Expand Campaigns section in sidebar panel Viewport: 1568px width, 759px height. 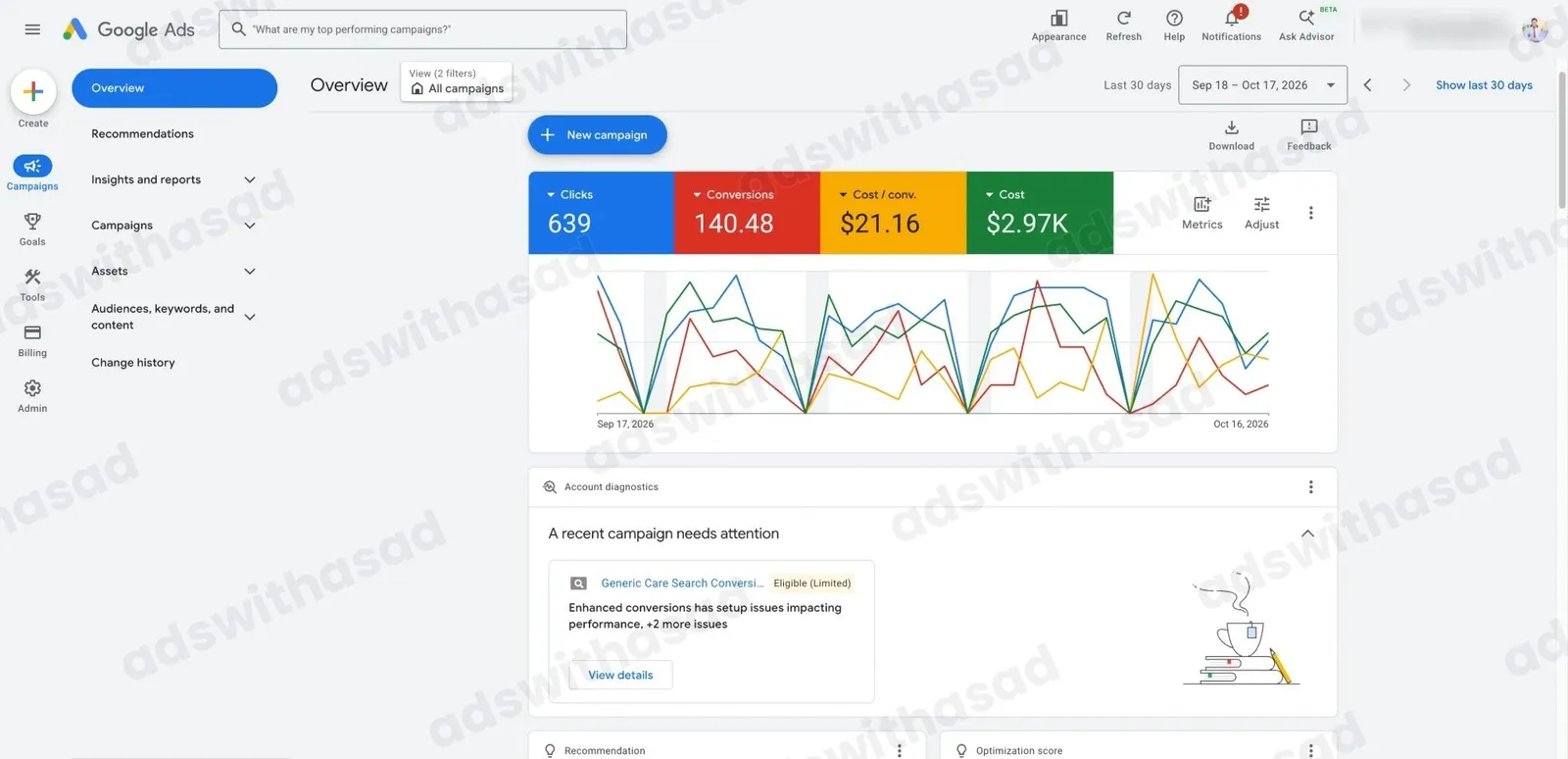pyautogui.click(x=250, y=226)
